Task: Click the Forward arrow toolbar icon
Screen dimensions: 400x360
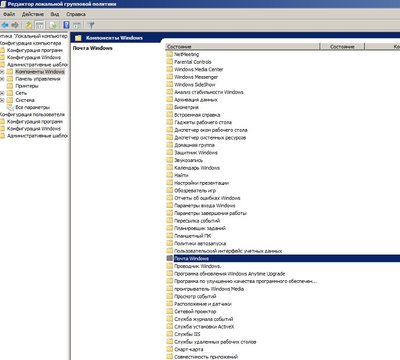Action: (x=15, y=25)
